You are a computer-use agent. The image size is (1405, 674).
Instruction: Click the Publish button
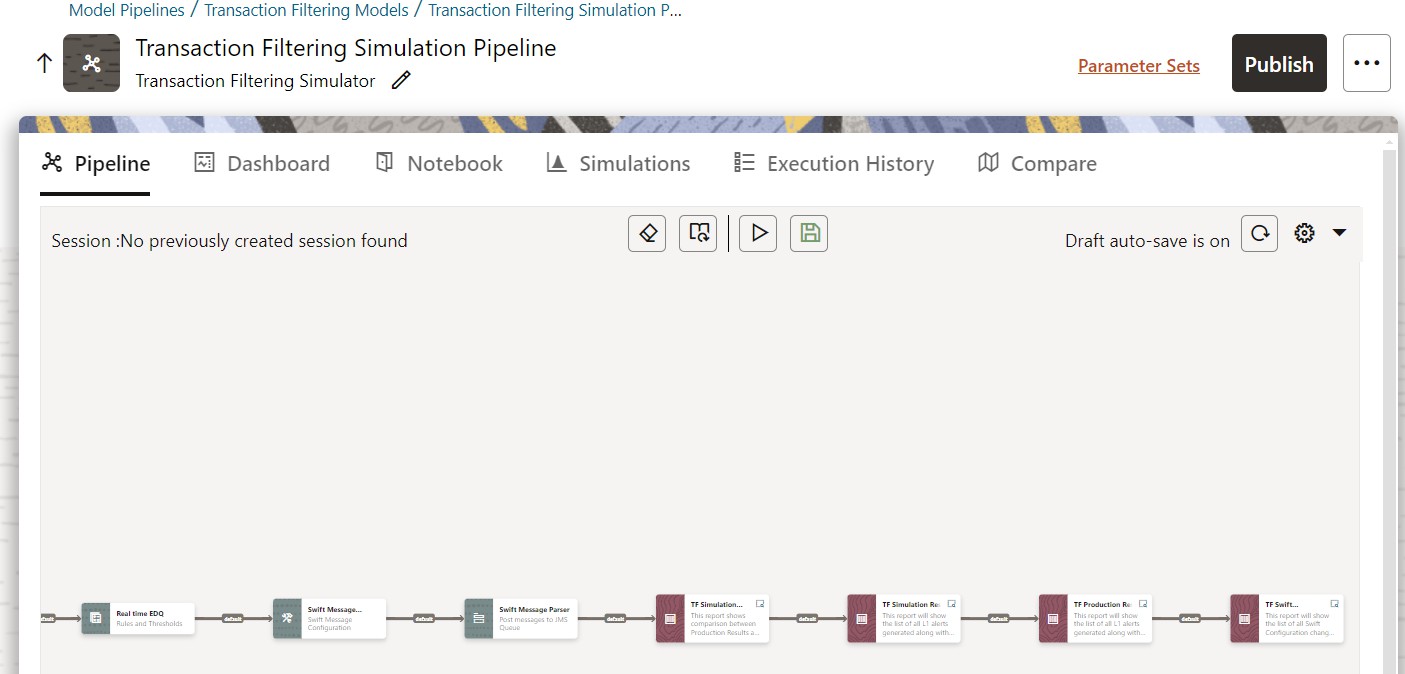coord(1279,63)
